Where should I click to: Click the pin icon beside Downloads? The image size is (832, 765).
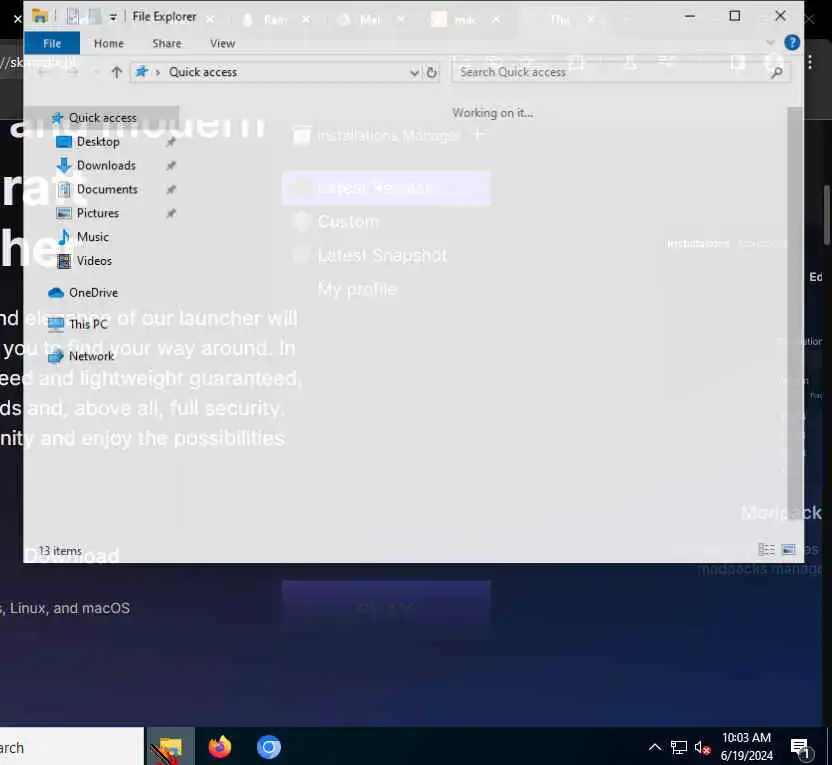(170, 166)
